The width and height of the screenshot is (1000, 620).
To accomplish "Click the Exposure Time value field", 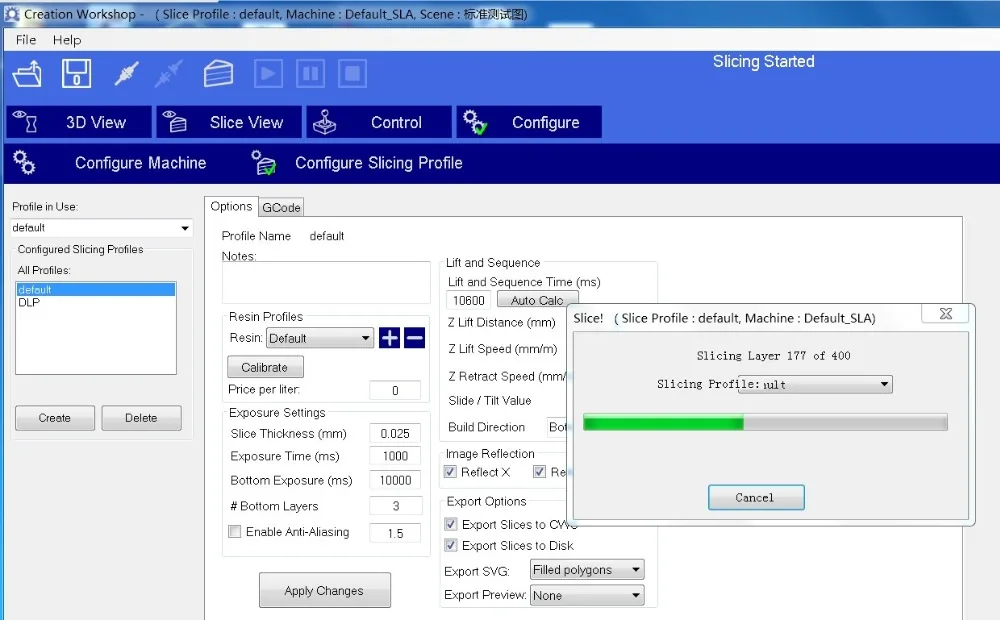I will [395, 456].
